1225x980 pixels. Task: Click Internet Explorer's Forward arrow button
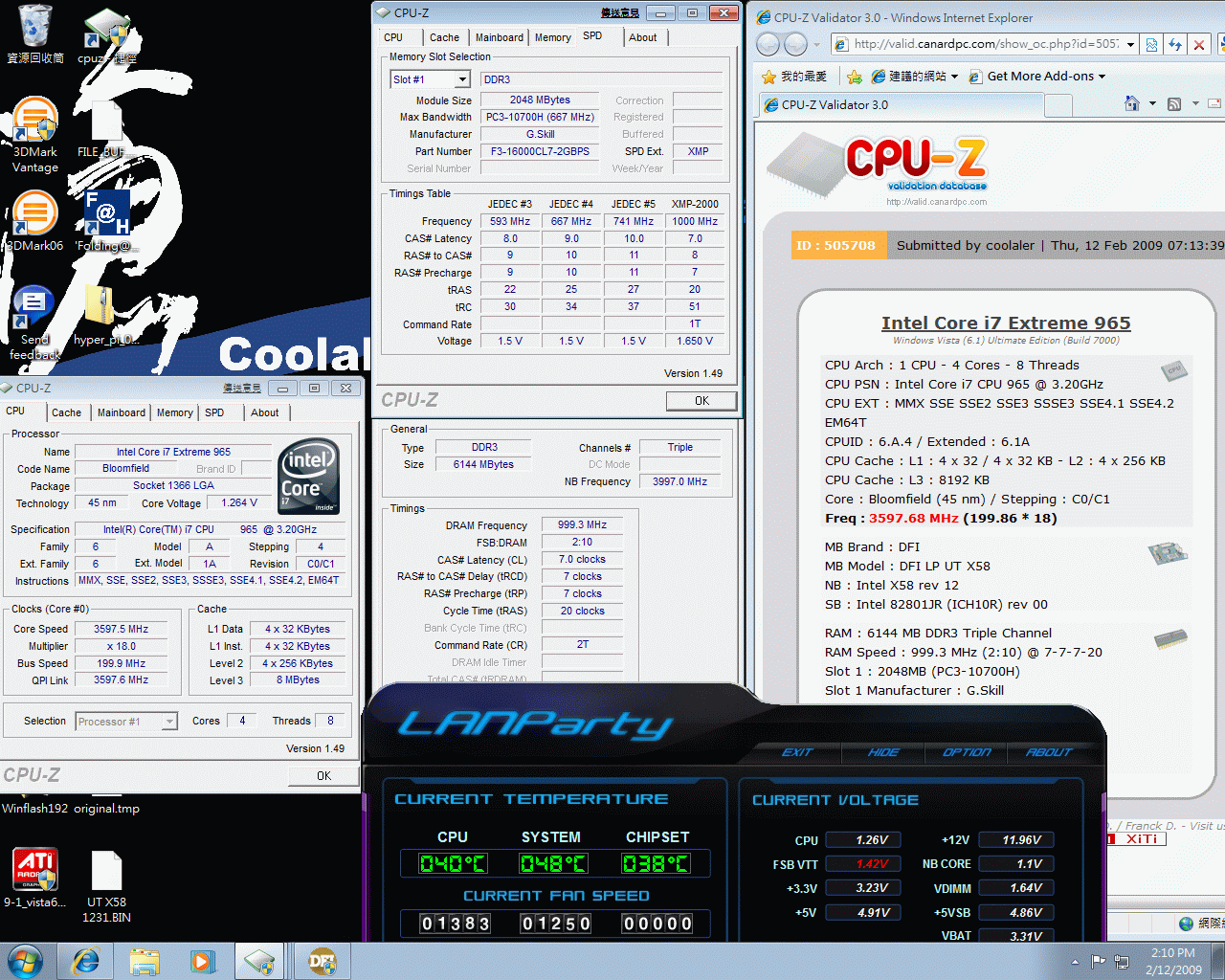795,45
